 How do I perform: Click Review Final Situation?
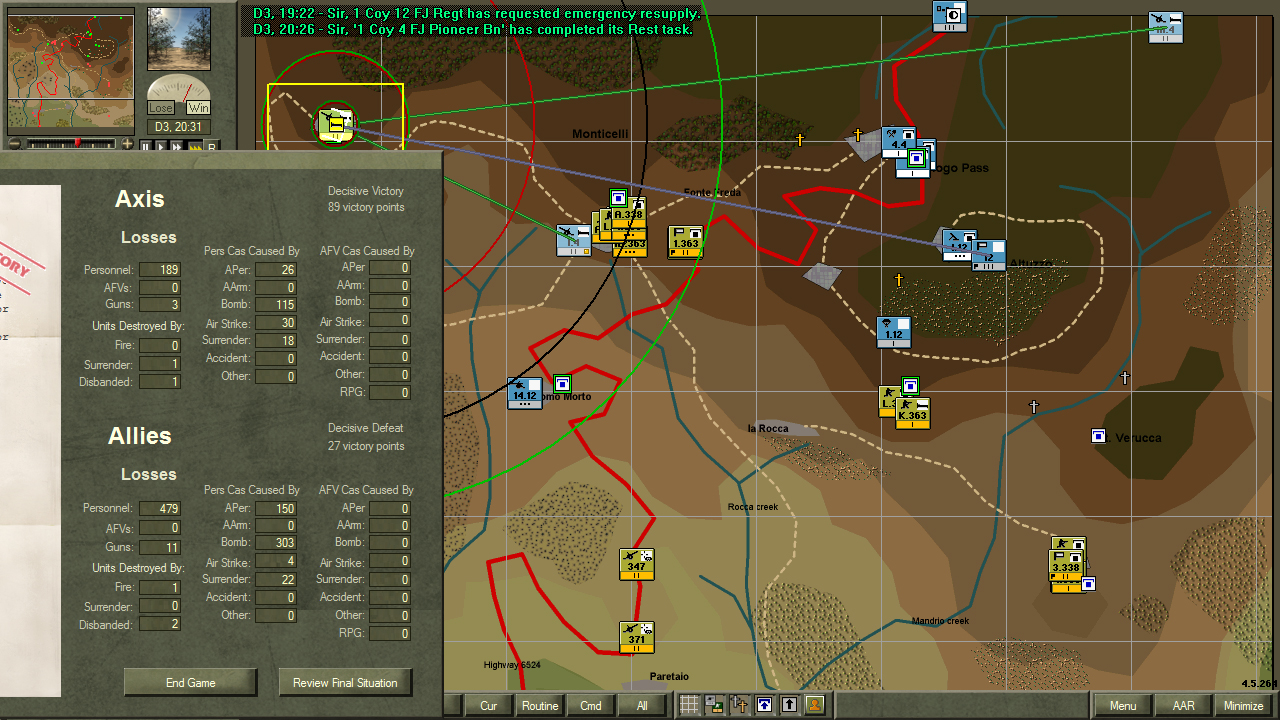[x=345, y=682]
